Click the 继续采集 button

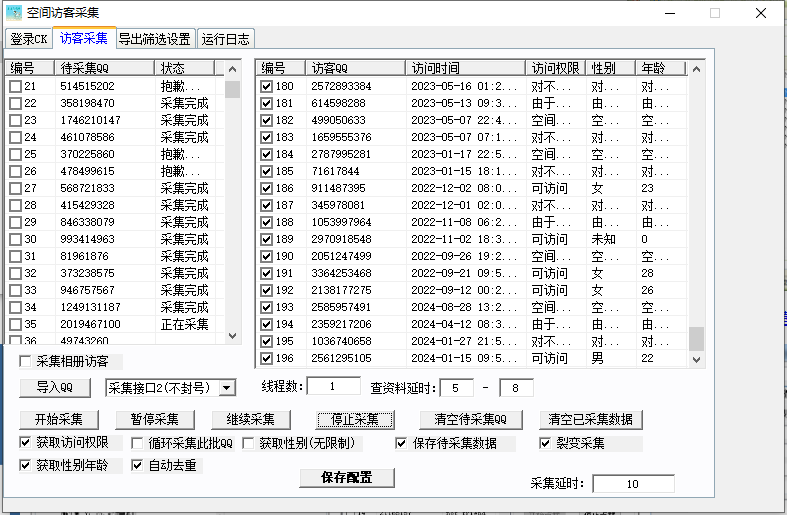coord(251,420)
